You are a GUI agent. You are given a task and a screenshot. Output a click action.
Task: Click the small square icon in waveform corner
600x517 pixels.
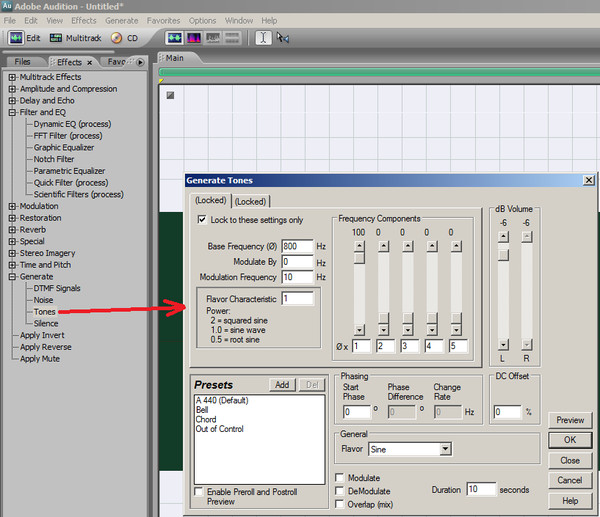click(170, 95)
